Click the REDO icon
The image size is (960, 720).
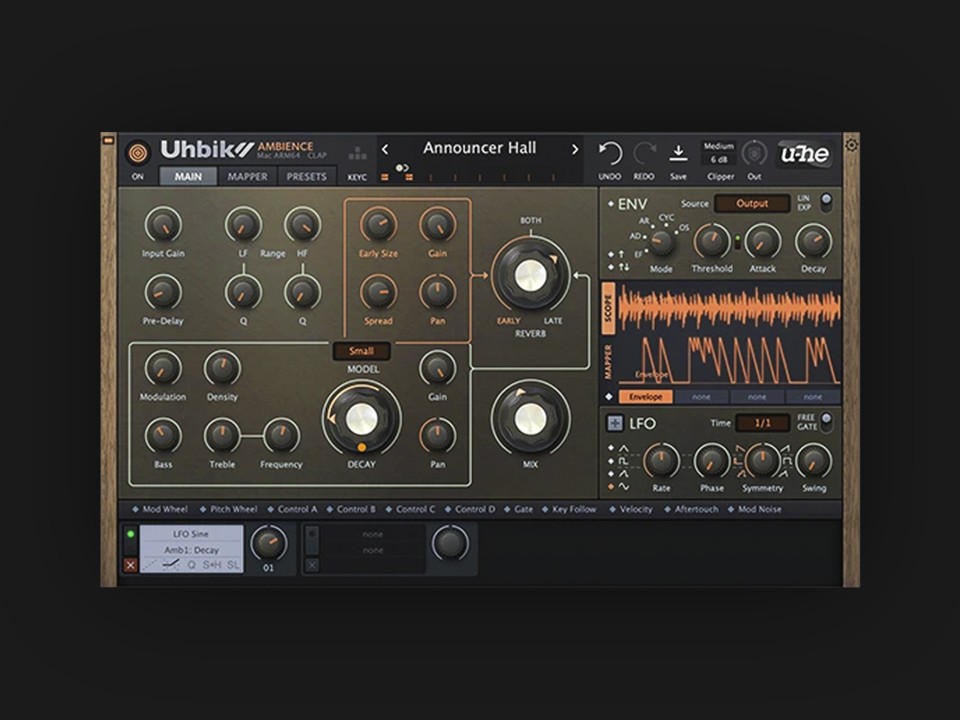coord(644,153)
